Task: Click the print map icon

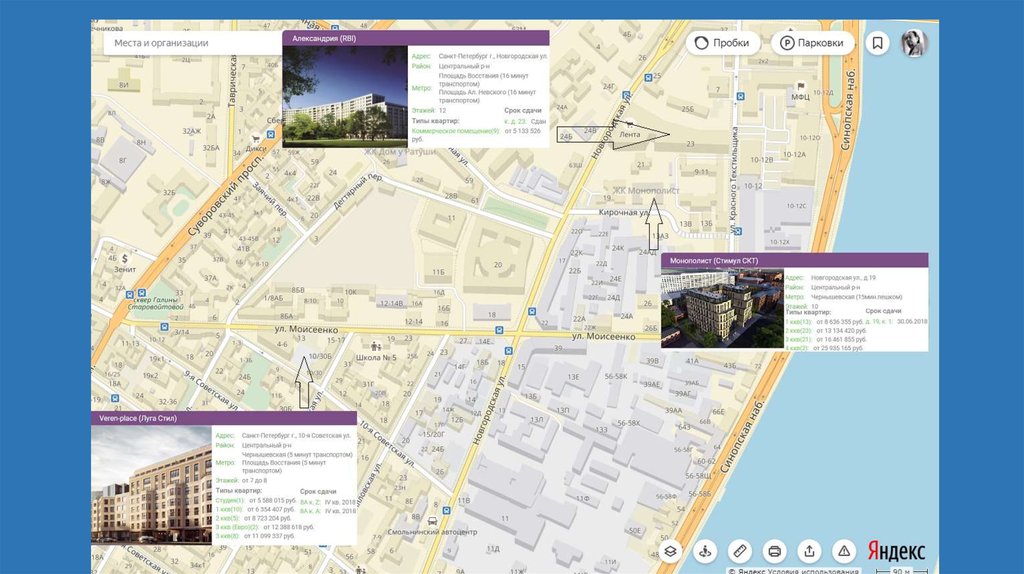Action: [x=774, y=551]
